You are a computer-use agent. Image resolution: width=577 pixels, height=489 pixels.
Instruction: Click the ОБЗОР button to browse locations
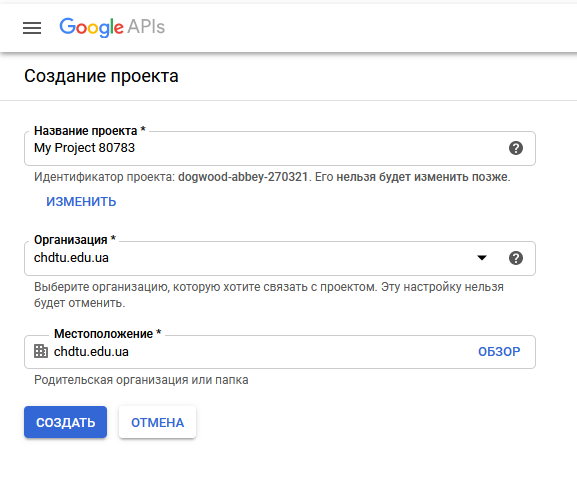499,352
